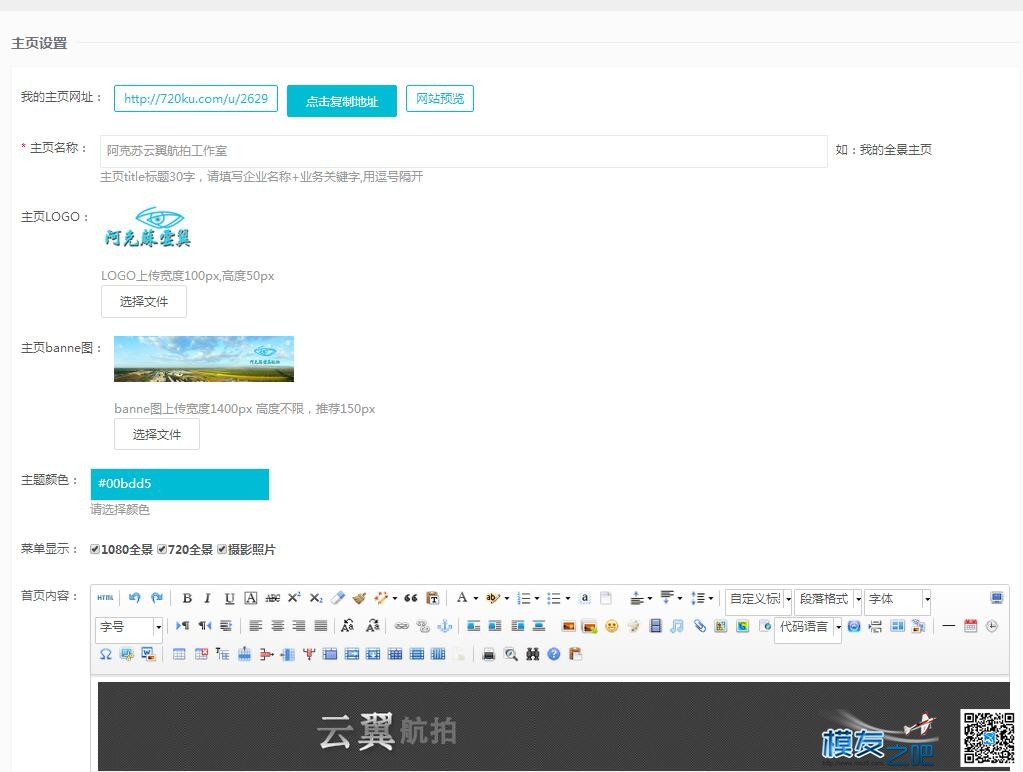The height and width of the screenshot is (772, 1023).
Task: Print the editor content
Action: tap(489, 654)
